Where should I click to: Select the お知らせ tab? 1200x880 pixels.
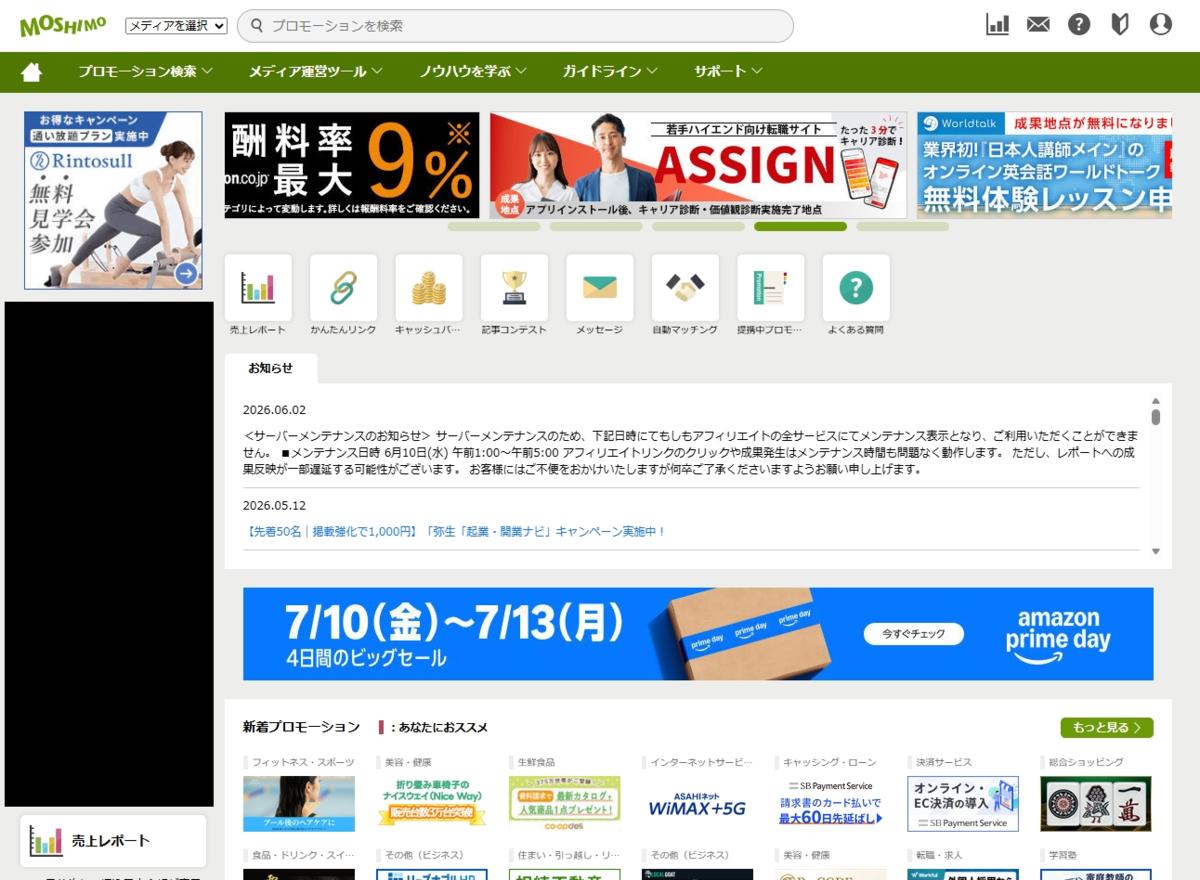(271, 368)
